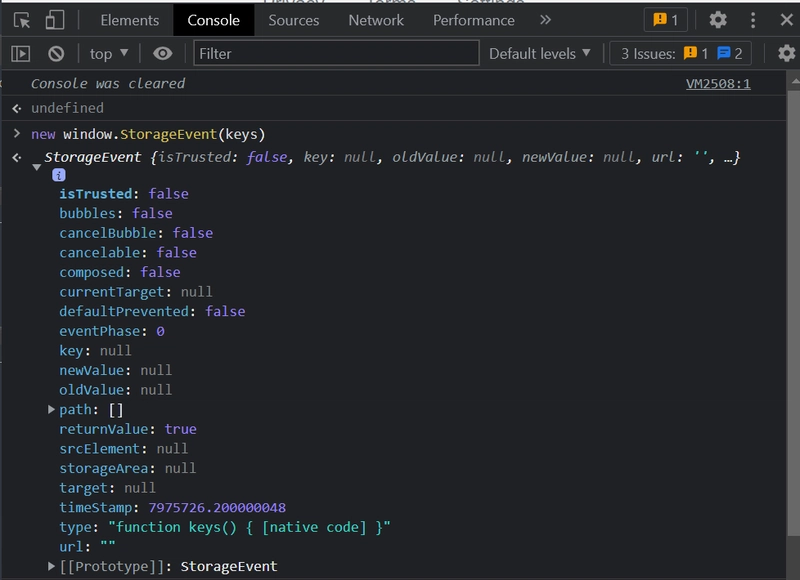The width and height of the screenshot is (800, 580).
Task: Click the composed: false property
Action: pos(120,272)
